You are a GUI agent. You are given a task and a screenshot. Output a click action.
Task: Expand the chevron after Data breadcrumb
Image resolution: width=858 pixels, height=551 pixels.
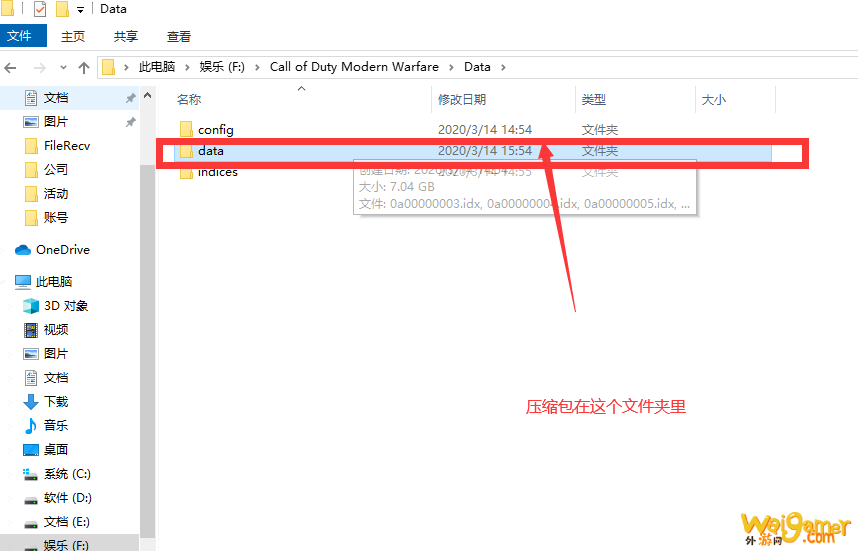503,67
